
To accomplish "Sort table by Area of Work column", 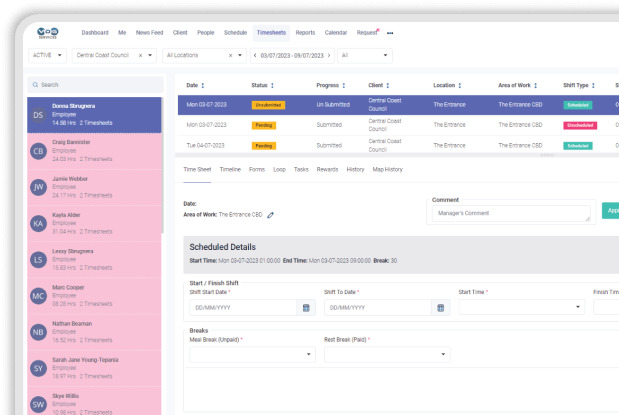I will click(x=536, y=85).
